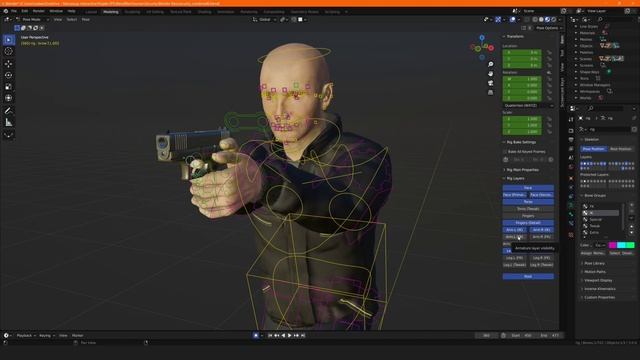Collapse the Transform panel
Image resolution: width=640 pixels, height=360 pixels.
point(514,36)
